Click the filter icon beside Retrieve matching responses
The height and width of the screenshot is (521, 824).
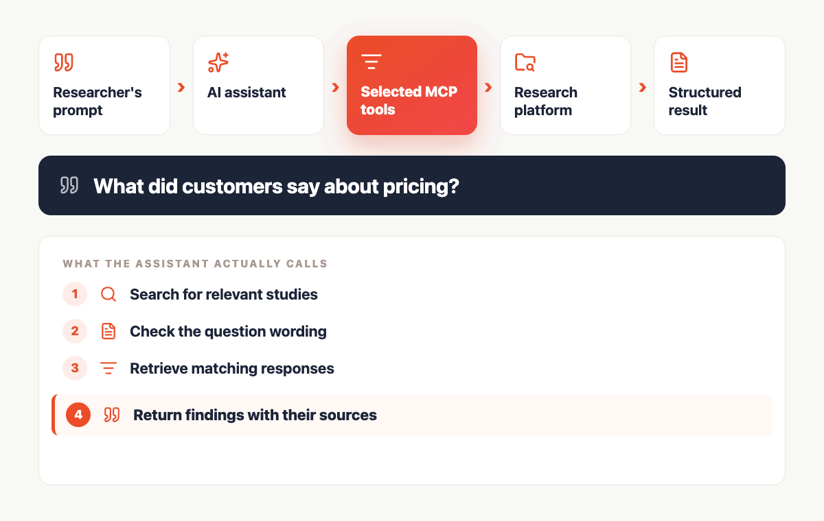pos(108,368)
